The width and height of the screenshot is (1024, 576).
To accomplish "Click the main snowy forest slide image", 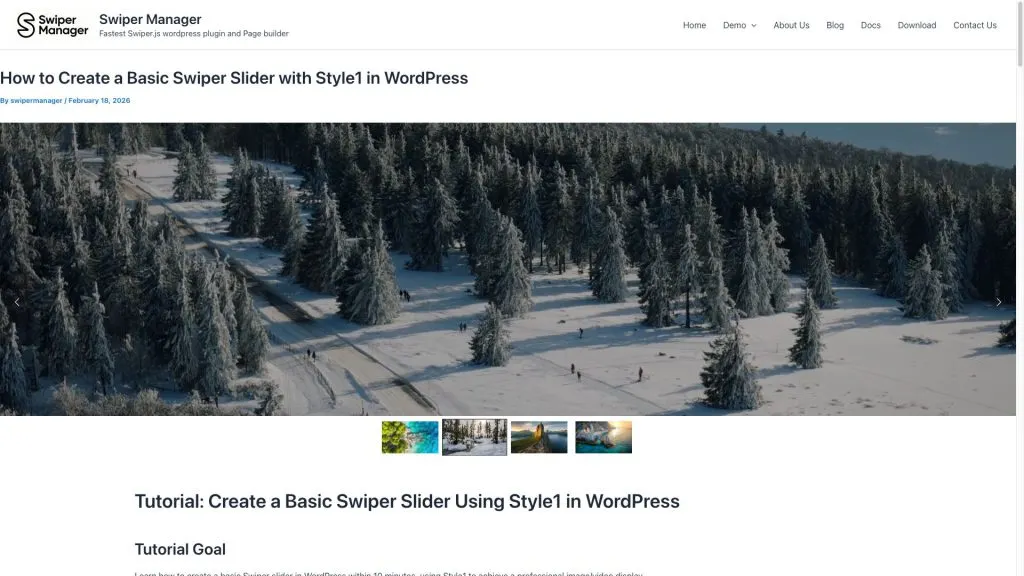I will coord(507,269).
